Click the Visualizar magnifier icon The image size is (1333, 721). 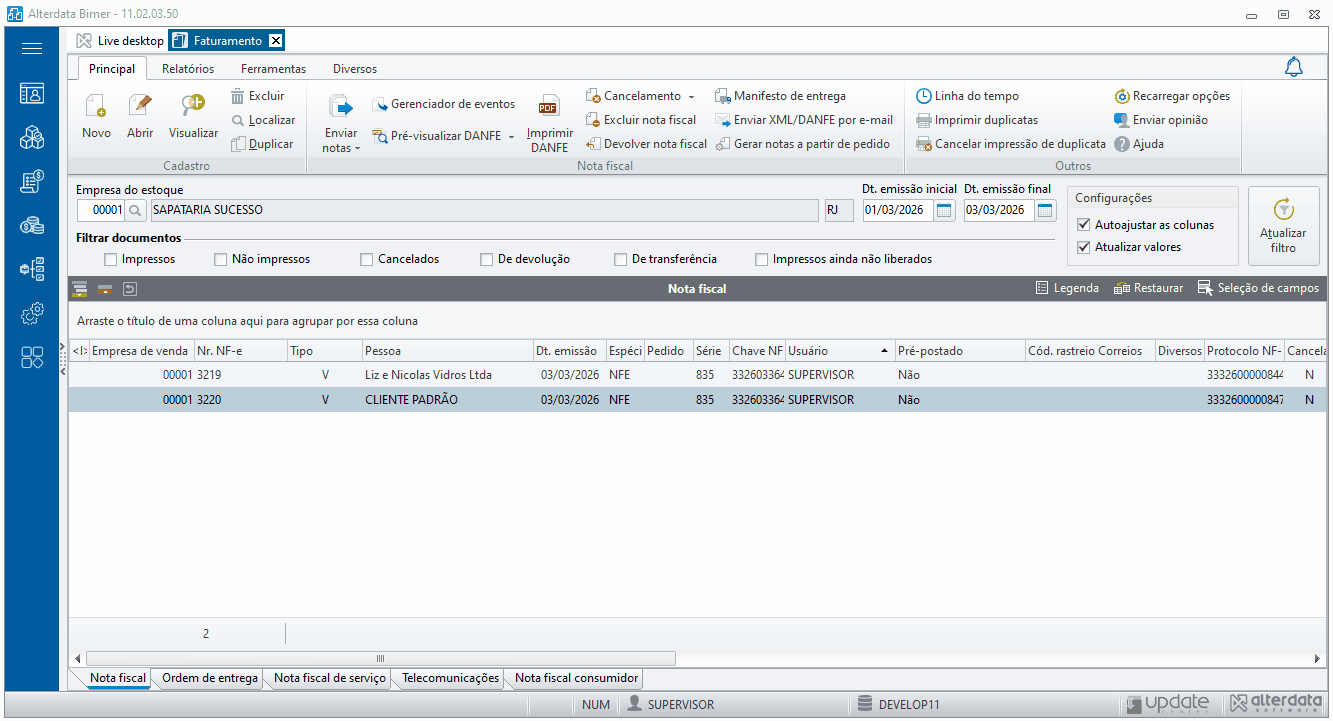click(x=193, y=106)
